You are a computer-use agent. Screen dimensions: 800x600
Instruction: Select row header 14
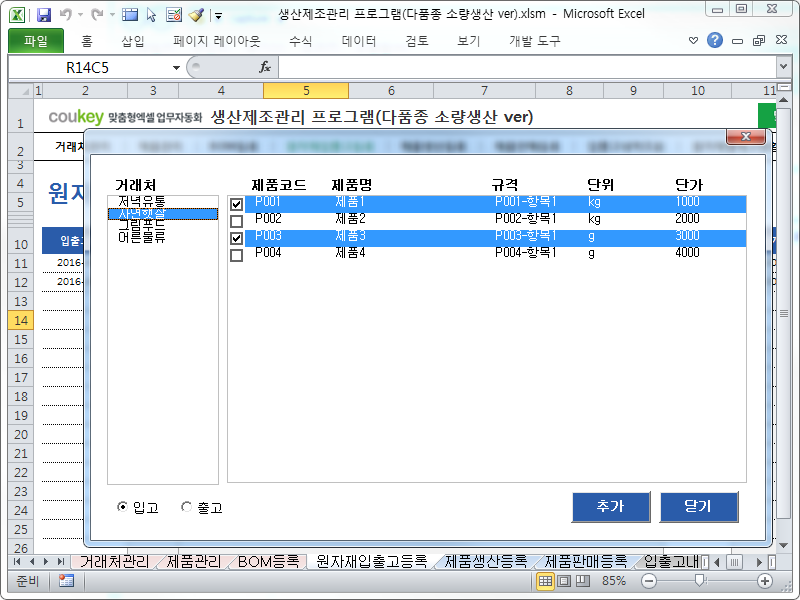point(21,320)
